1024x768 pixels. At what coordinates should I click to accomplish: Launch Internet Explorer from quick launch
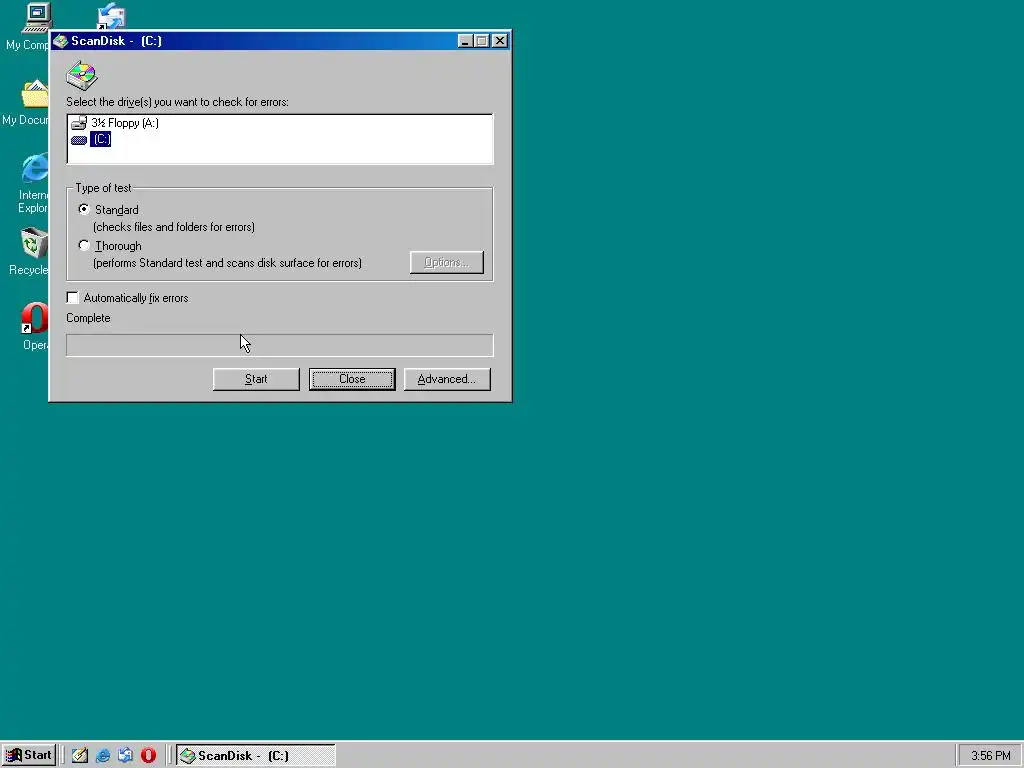click(103, 756)
